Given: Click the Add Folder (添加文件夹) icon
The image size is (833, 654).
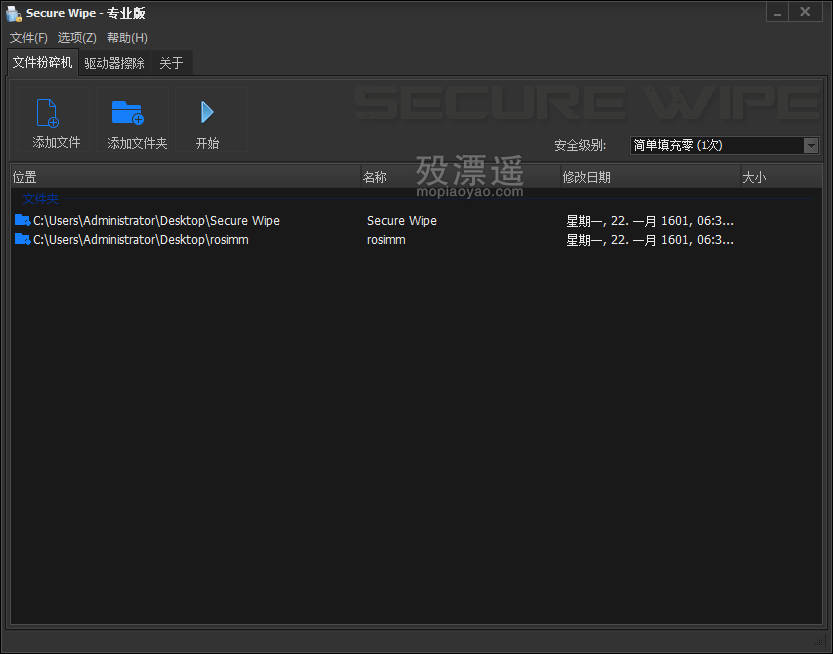Looking at the screenshot, I should tap(128, 112).
